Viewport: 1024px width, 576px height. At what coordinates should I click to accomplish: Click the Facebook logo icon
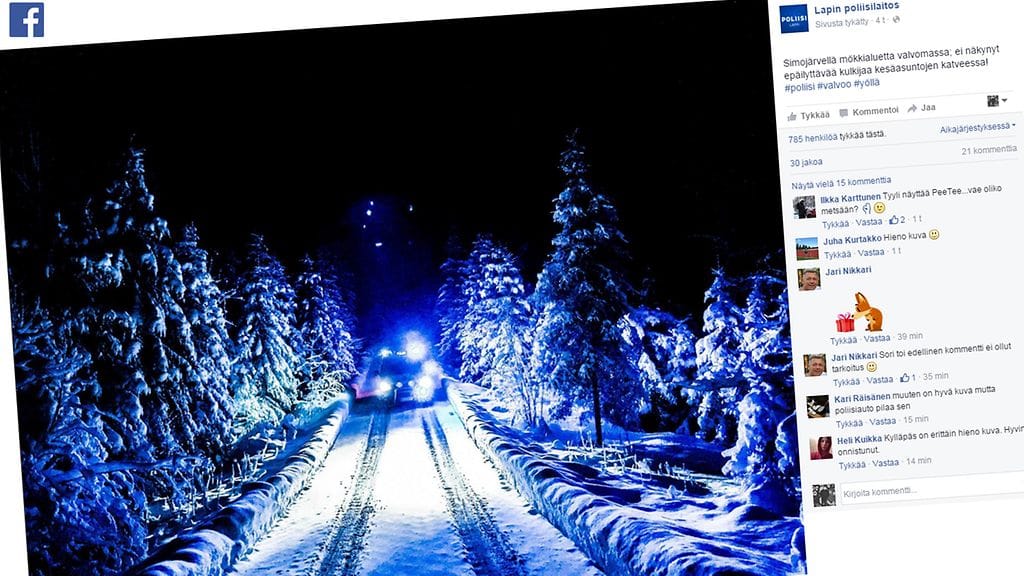pyautogui.click(x=27, y=20)
